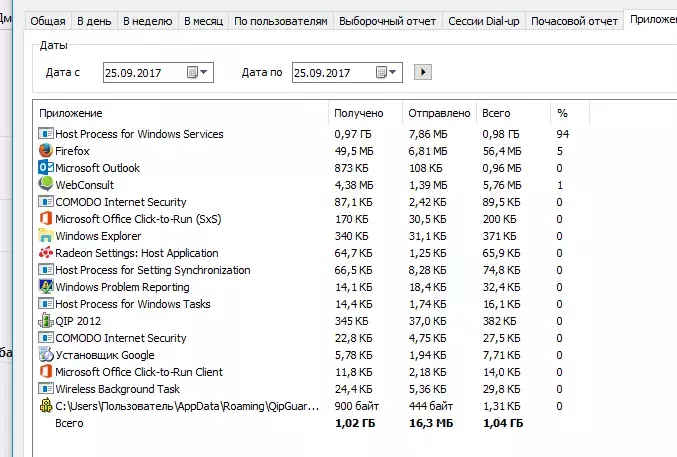Sort by the Получено column header
This screenshot has height=457, width=677.
coord(366,113)
